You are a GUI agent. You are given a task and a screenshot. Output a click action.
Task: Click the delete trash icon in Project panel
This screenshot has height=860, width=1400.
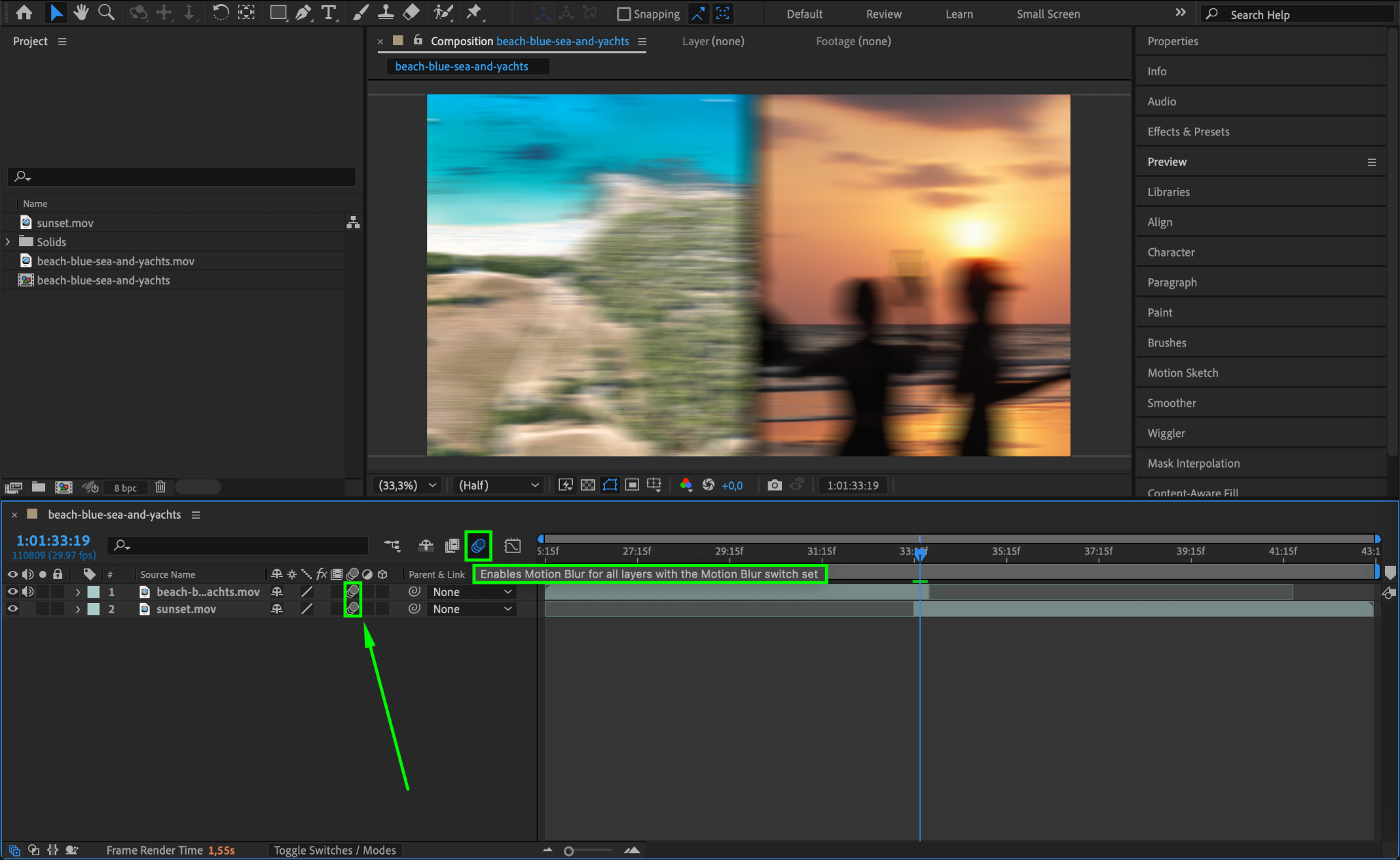pos(160,487)
